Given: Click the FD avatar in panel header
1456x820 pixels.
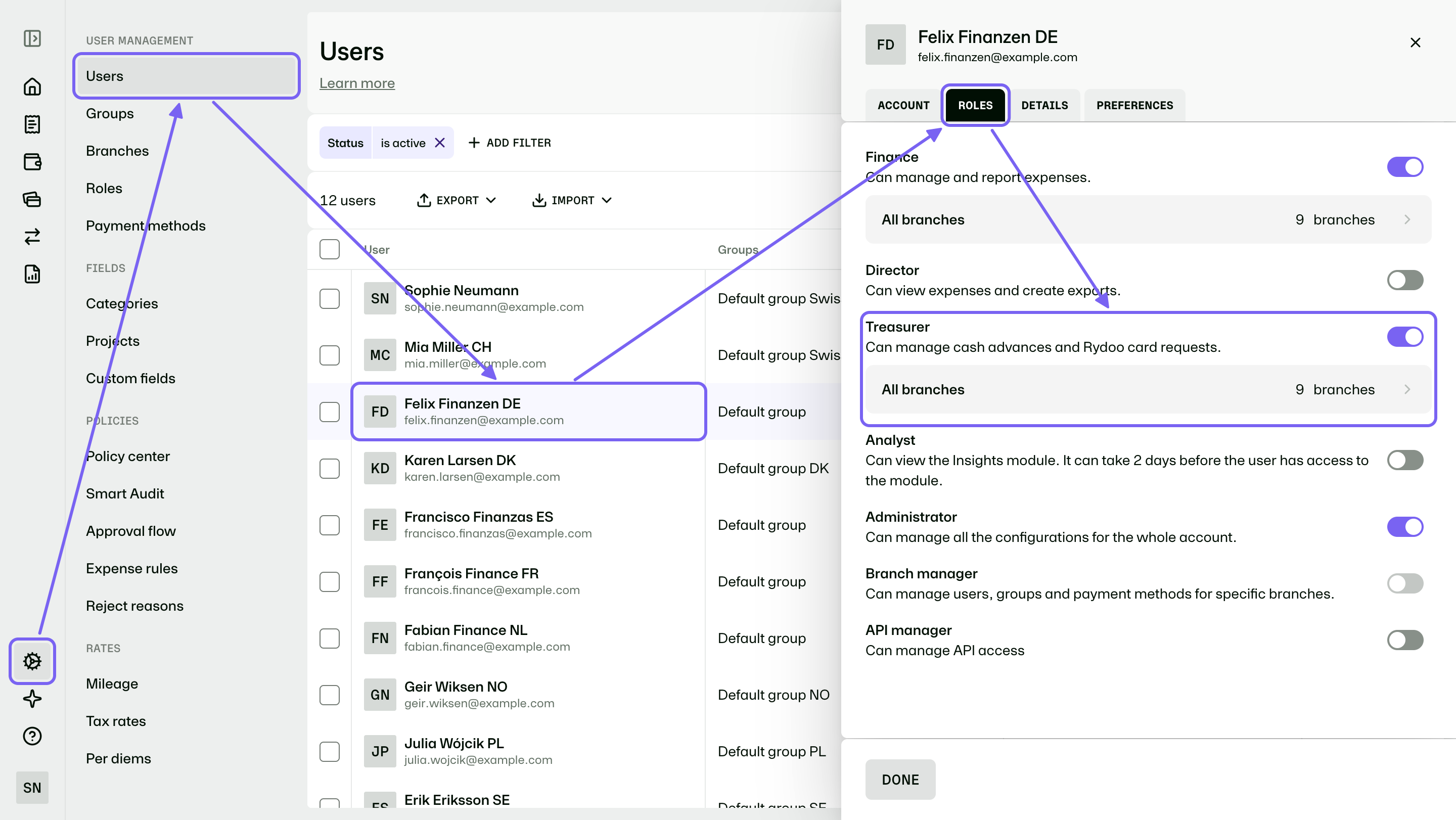Looking at the screenshot, I should coord(886,44).
